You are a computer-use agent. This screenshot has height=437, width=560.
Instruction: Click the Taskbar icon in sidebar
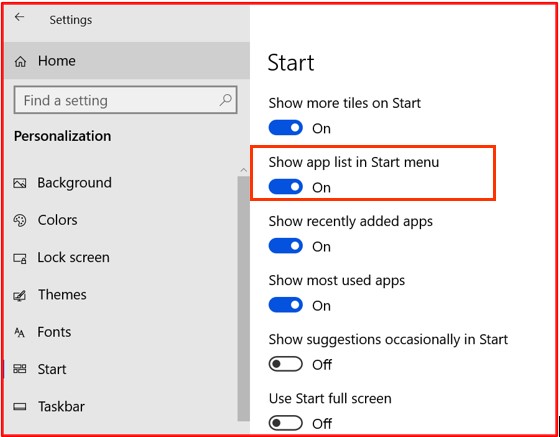point(20,406)
